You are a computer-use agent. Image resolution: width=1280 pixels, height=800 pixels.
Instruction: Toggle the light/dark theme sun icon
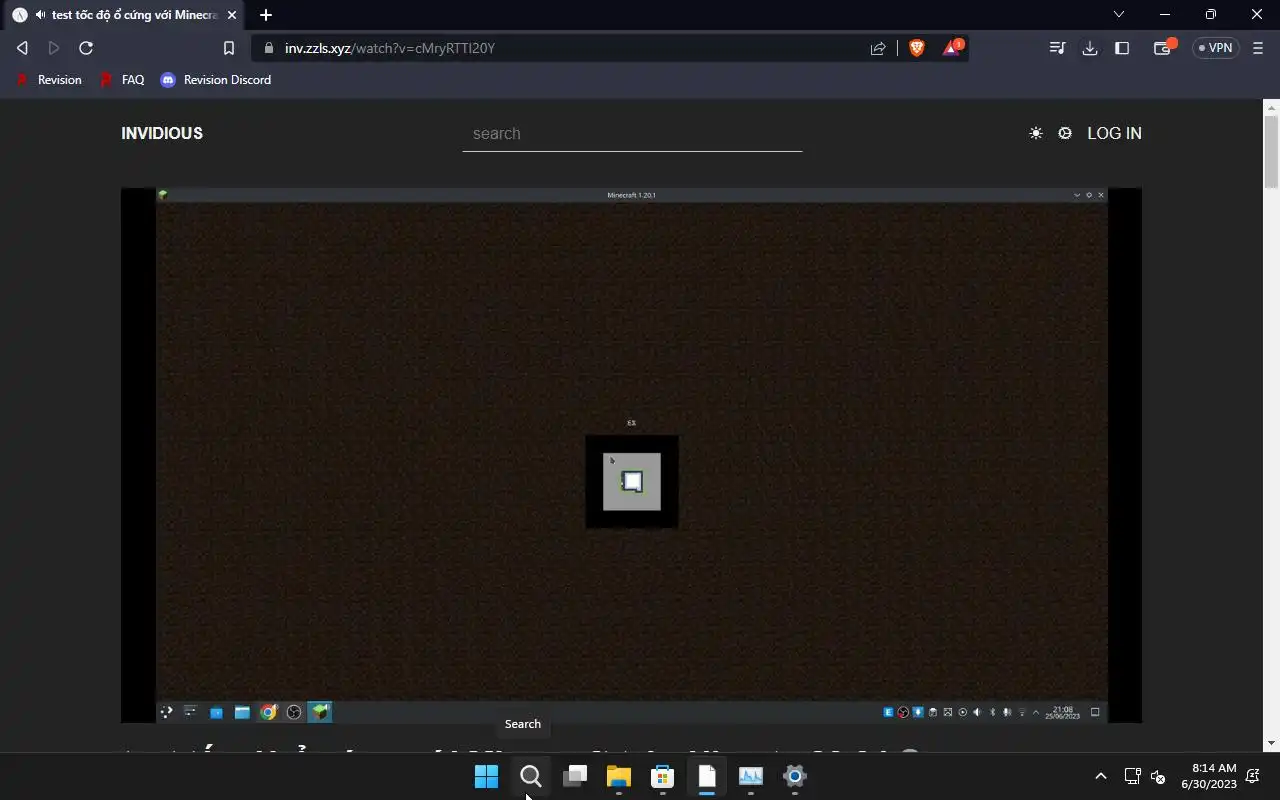(x=1036, y=133)
